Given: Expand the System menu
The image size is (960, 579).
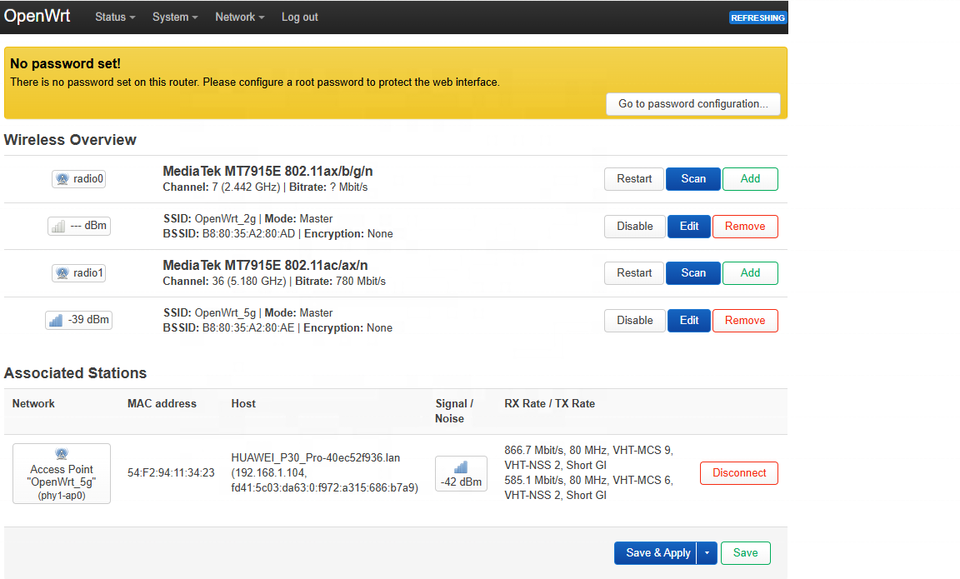Looking at the screenshot, I should pyautogui.click(x=175, y=17).
